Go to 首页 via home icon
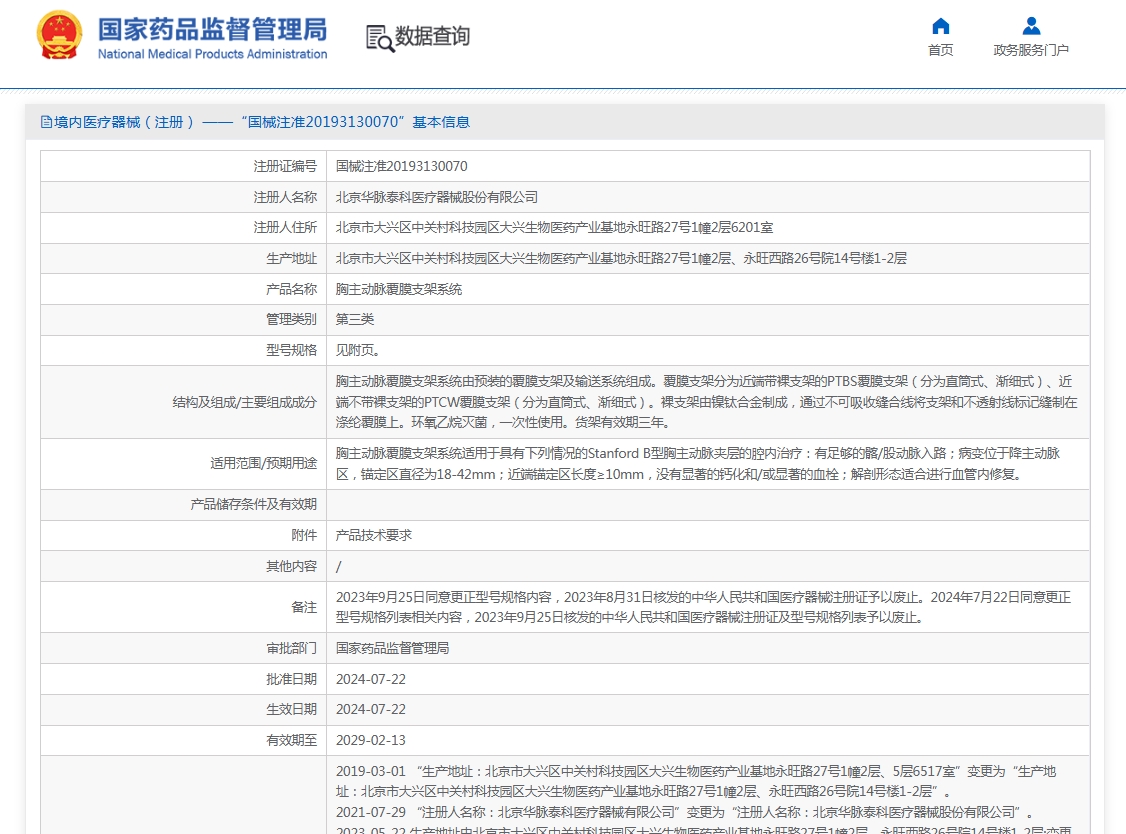1126x834 pixels. click(x=941, y=27)
